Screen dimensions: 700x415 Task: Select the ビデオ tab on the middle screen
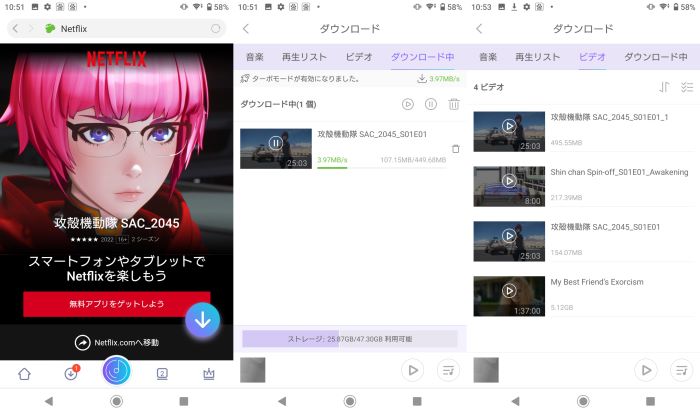click(x=359, y=57)
